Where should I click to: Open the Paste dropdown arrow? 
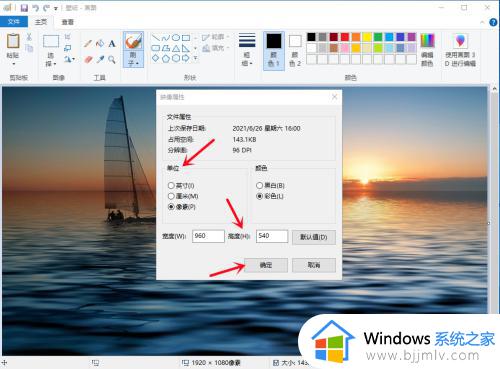(x=14, y=64)
